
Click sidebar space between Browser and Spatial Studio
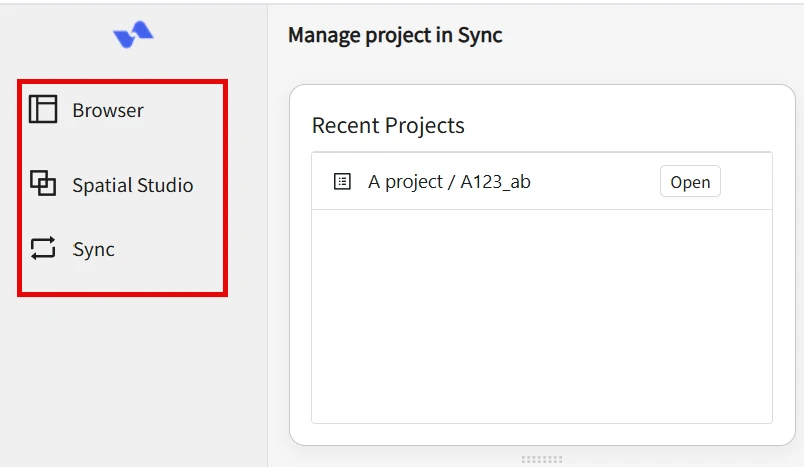(122, 147)
